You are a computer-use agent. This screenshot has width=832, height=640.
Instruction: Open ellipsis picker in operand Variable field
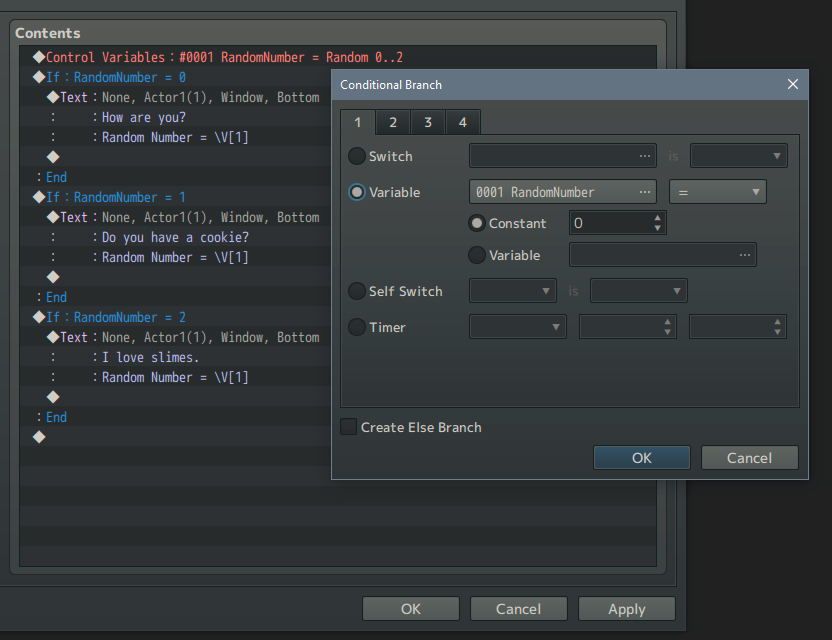click(x=745, y=255)
